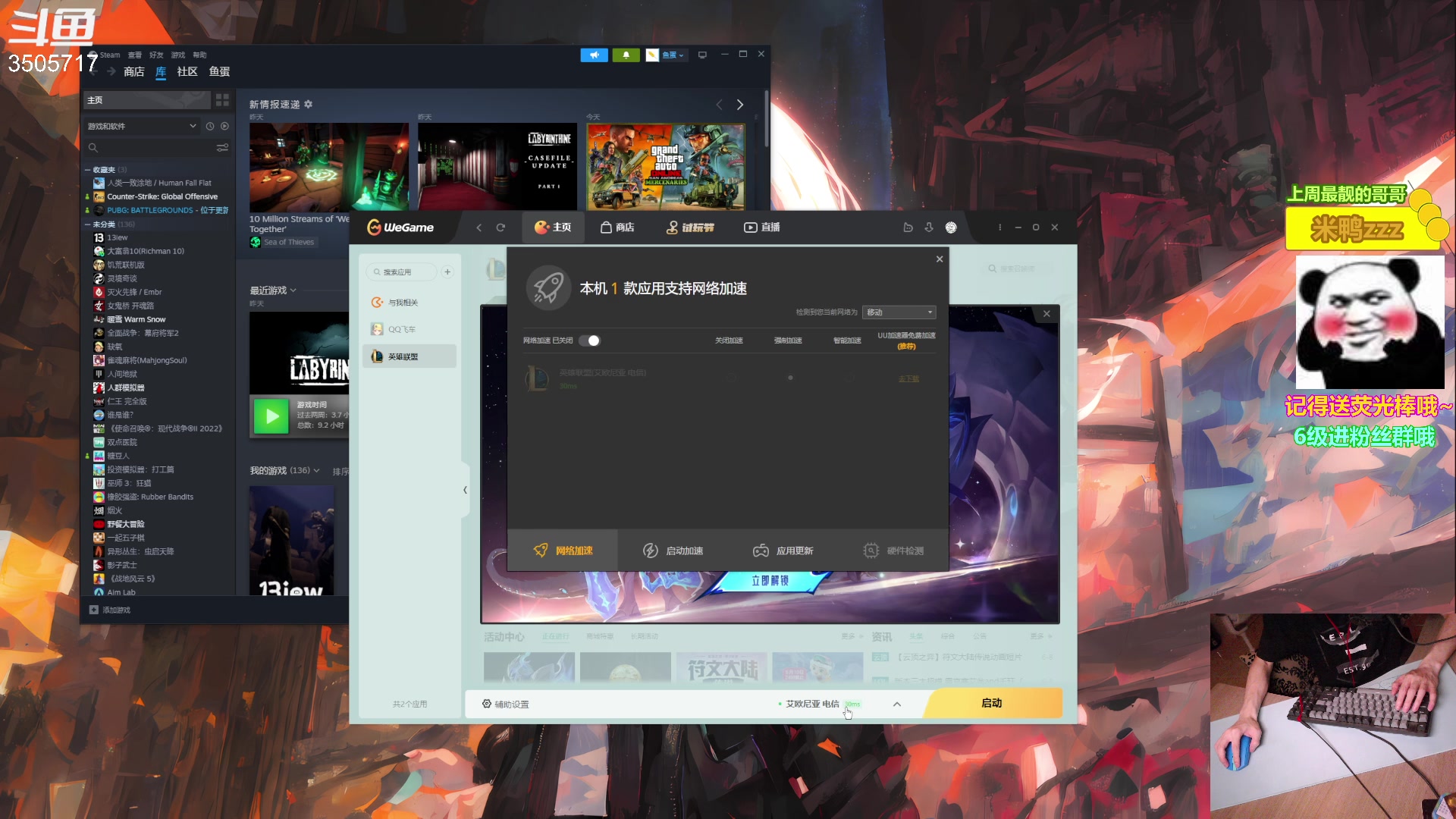Collapse the WeGame sidebar with arrow handle
1456x819 pixels.
tap(465, 490)
